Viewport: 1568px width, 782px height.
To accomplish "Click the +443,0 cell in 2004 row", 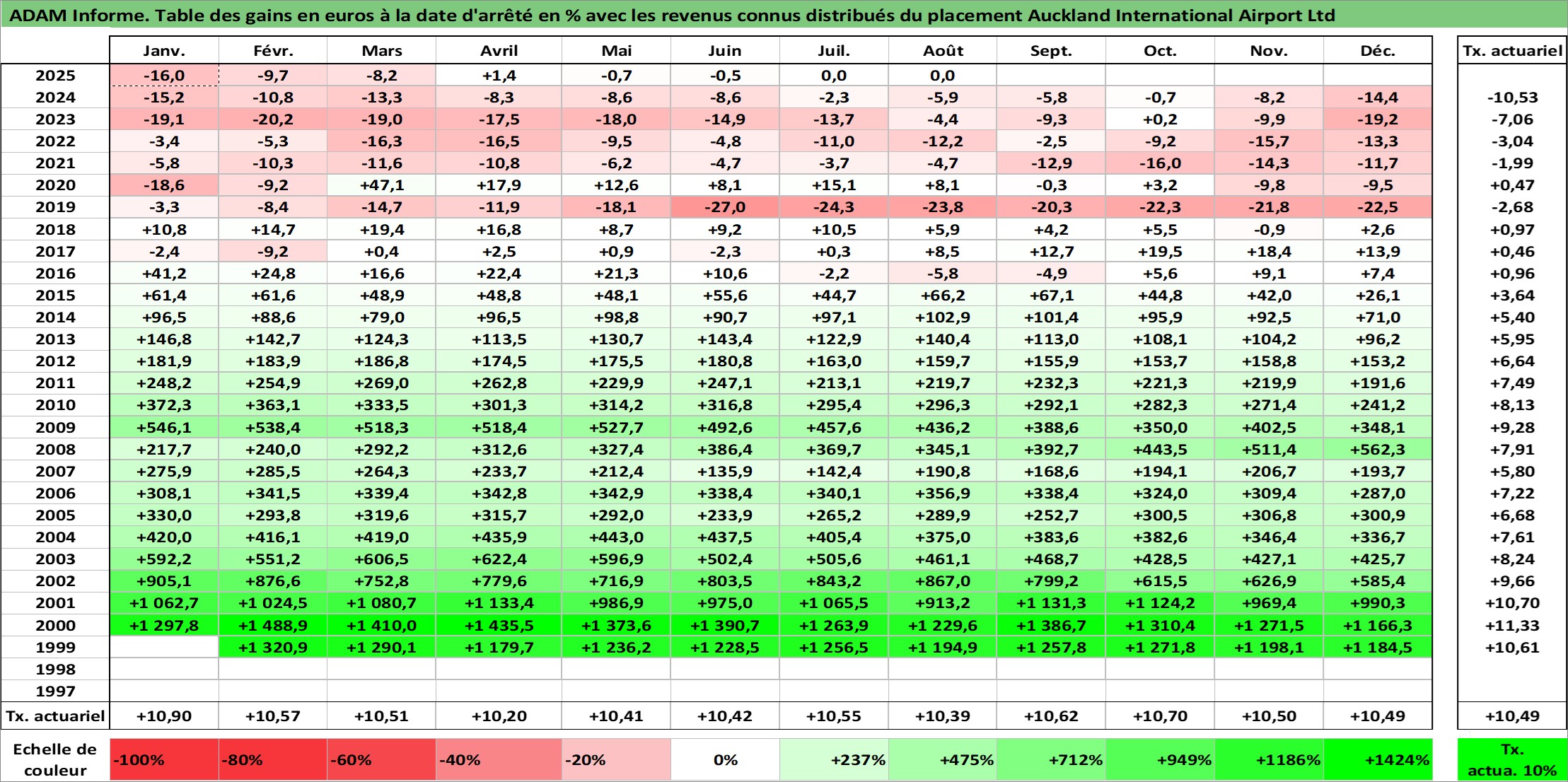I will (617, 537).
